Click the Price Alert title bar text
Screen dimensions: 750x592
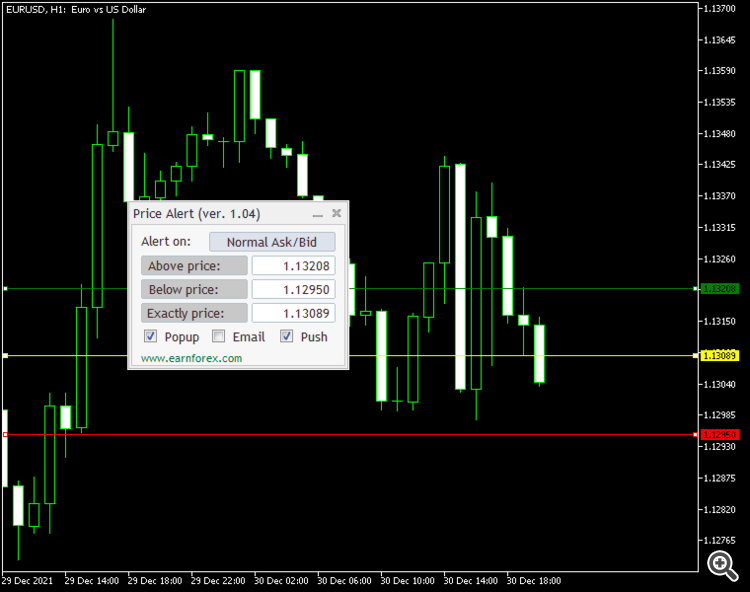[197, 214]
